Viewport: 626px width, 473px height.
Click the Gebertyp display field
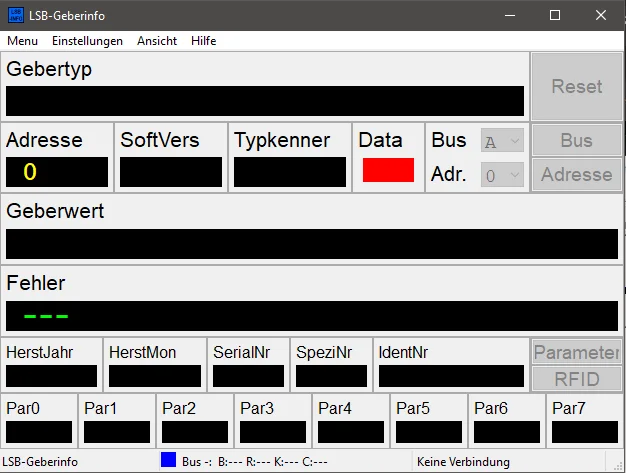[265, 101]
